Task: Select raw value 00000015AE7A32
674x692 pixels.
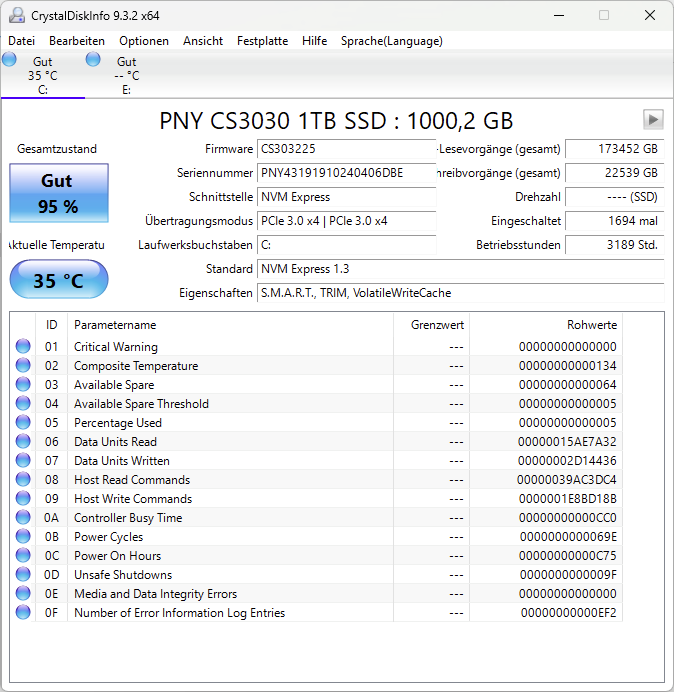Action: (x=567, y=442)
